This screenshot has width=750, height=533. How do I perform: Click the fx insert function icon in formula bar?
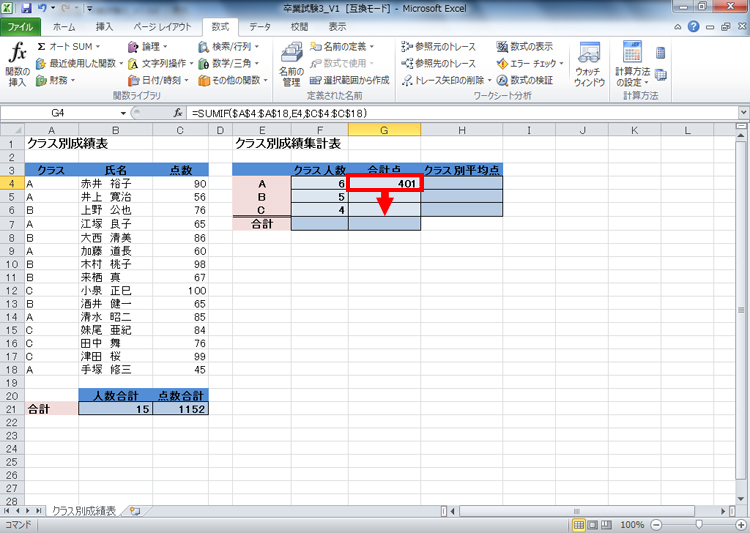[177, 113]
